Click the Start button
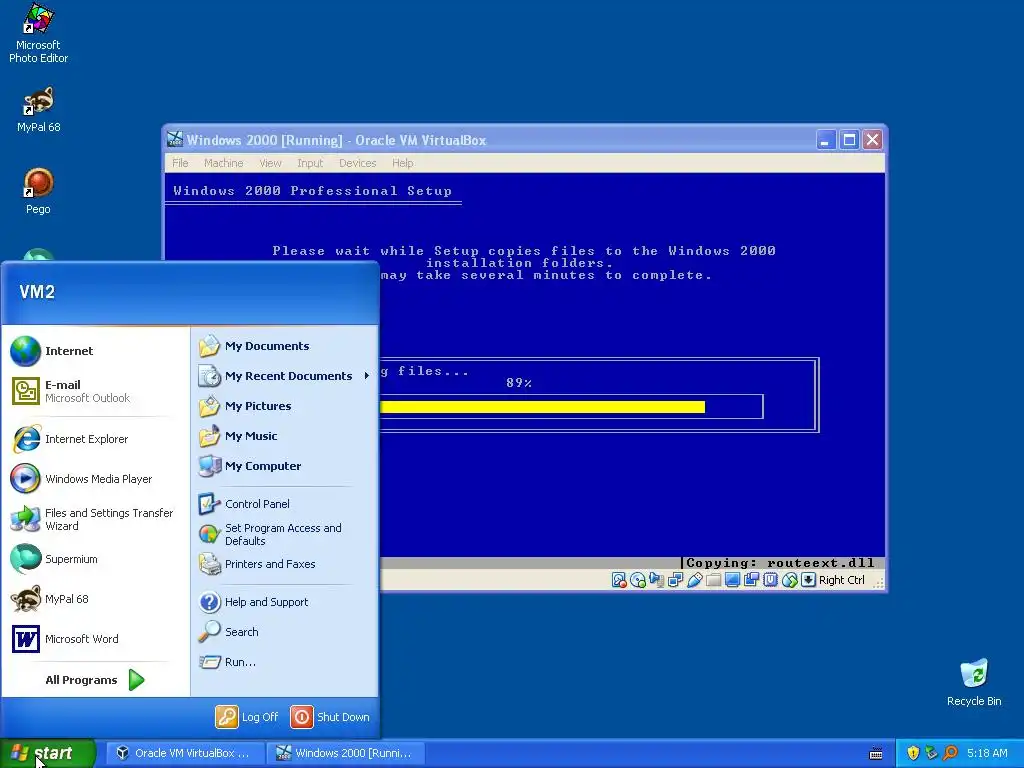This screenshot has height=768, width=1024. [48, 753]
